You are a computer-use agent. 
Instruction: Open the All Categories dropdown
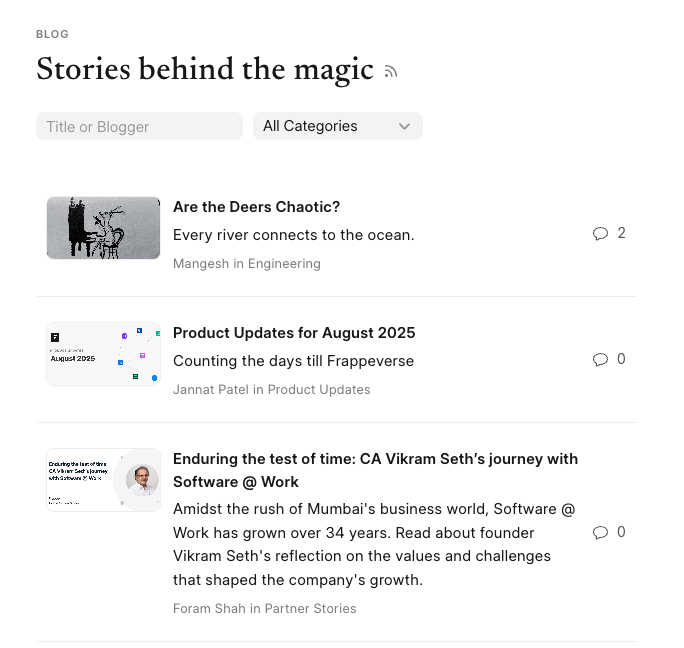point(337,126)
